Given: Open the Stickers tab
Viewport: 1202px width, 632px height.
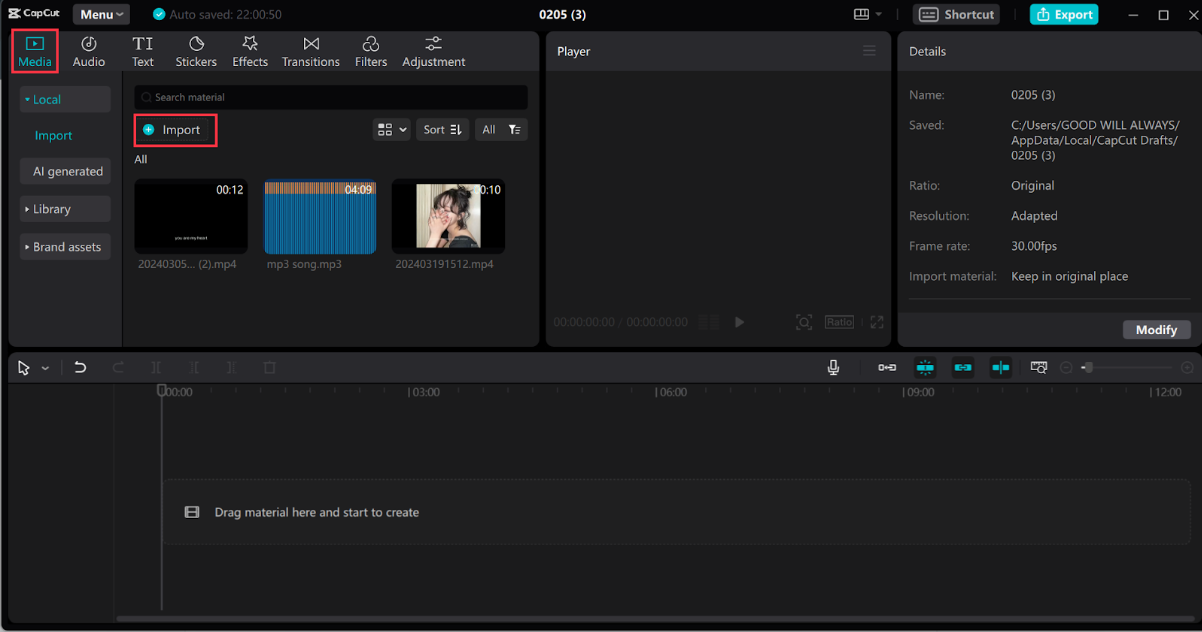Looking at the screenshot, I should pos(196,51).
